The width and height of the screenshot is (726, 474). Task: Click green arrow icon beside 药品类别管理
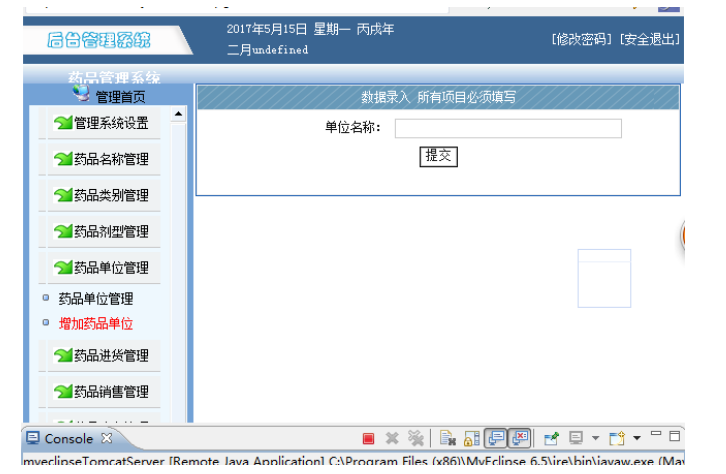click(x=63, y=195)
